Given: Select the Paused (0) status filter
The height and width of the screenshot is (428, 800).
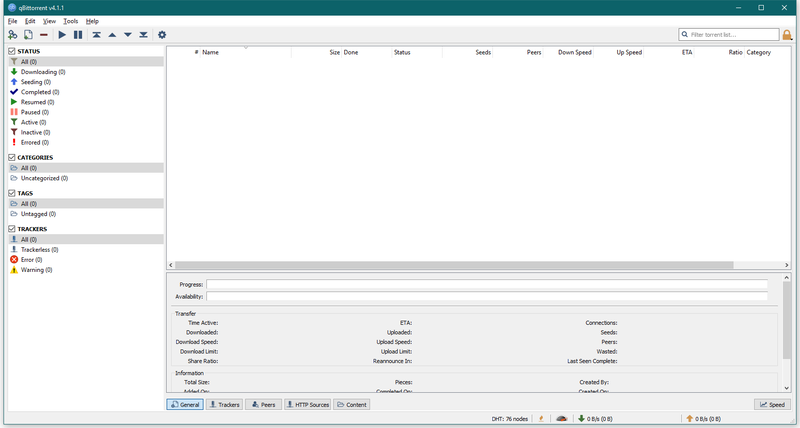Looking at the screenshot, I should 86,112.
